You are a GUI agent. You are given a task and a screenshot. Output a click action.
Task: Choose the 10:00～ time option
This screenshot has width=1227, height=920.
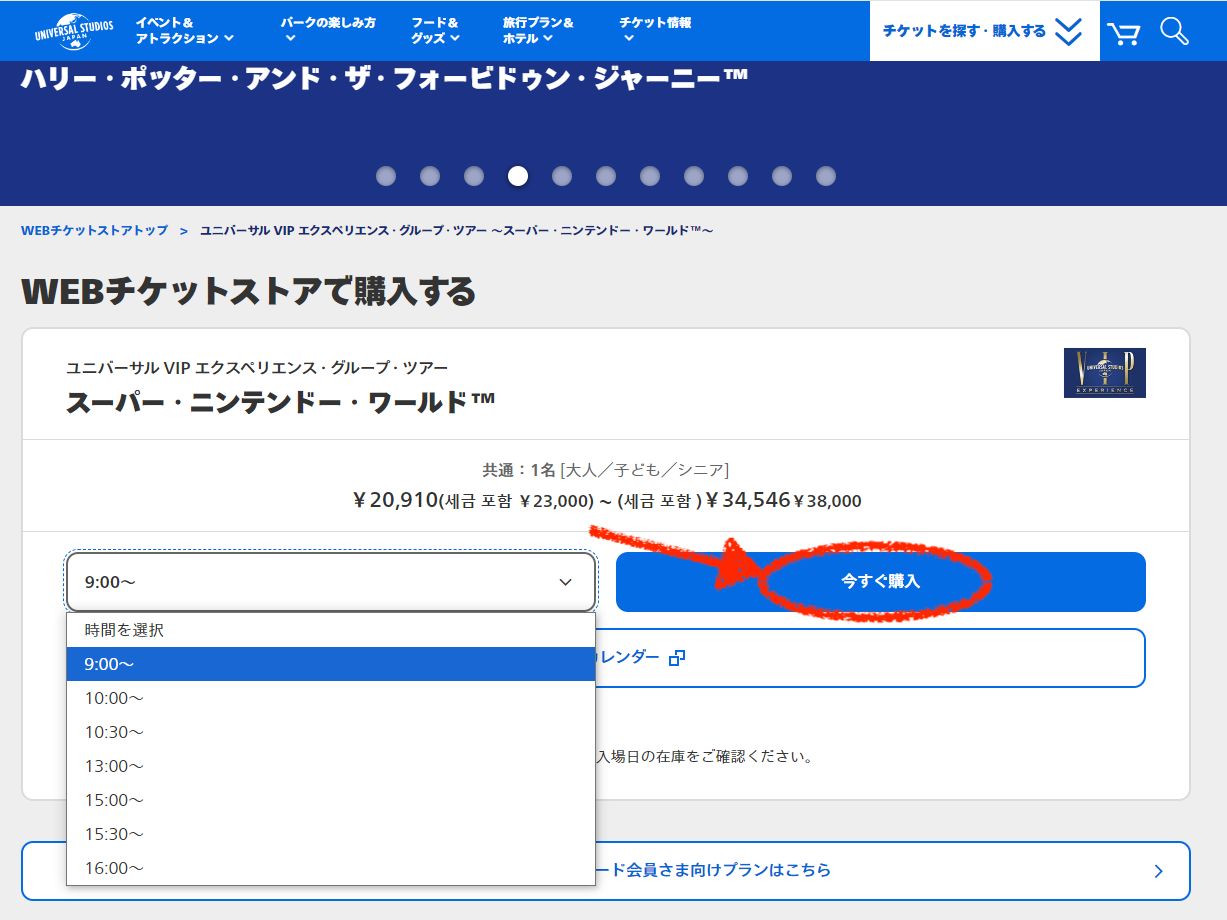click(x=331, y=698)
